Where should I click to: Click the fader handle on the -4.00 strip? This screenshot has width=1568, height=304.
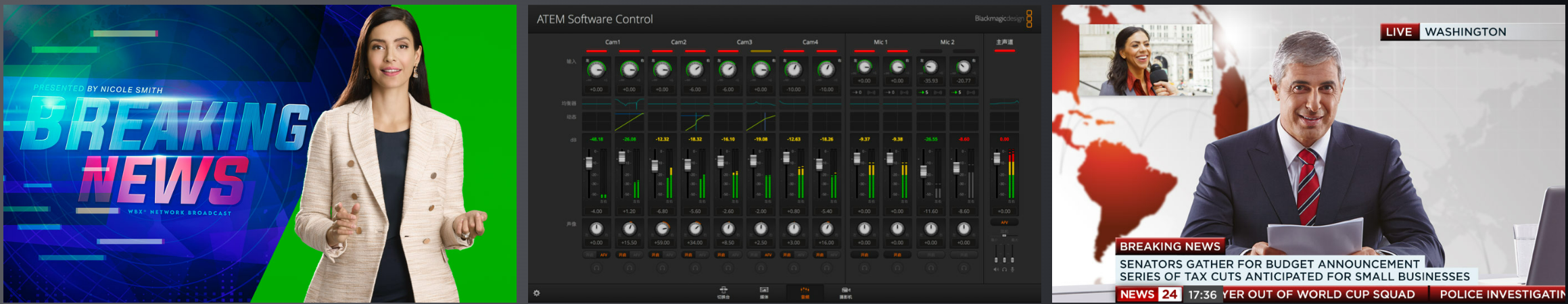click(x=589, y=162)
